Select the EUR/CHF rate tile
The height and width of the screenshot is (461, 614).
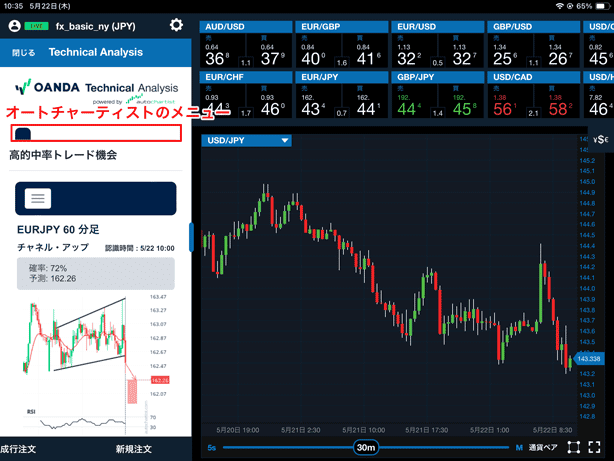(246, 95)
